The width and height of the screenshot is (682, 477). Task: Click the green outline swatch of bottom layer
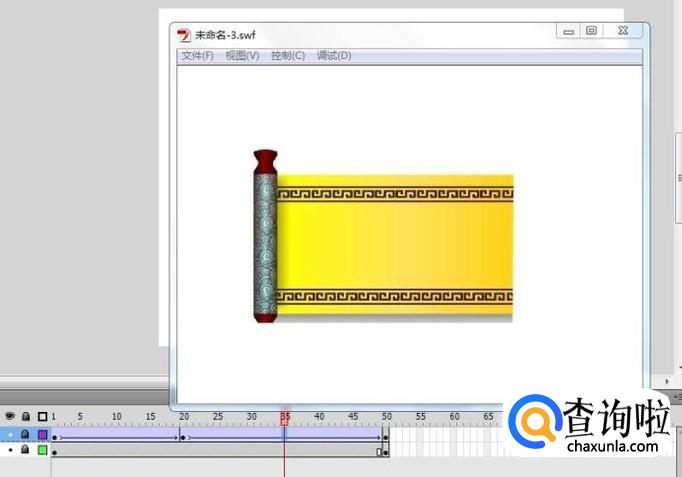tap(42, 450)
